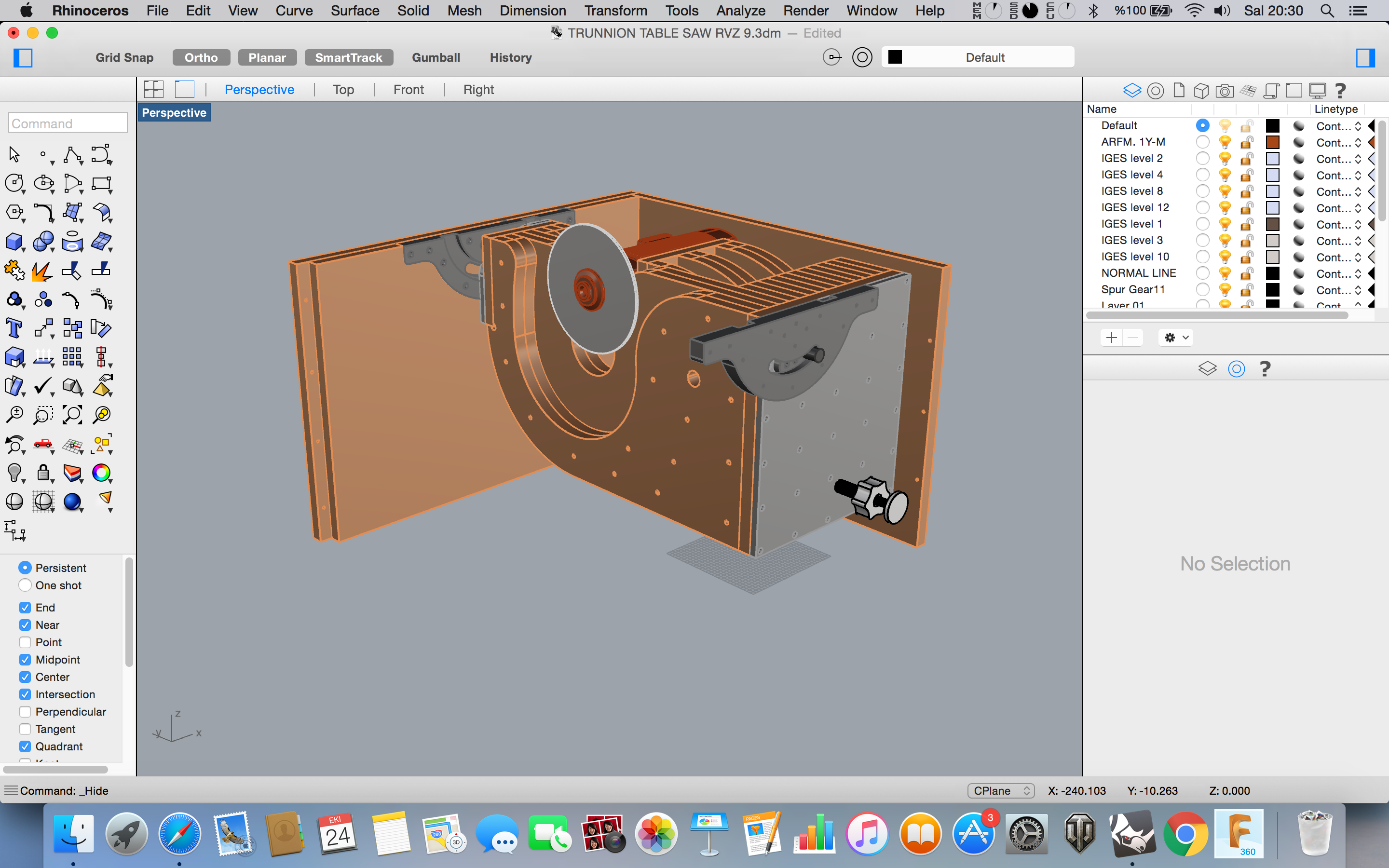Toggle the Planar button
The height and width of the screenshot is (868, 1389).
click(x=267, y=57)
